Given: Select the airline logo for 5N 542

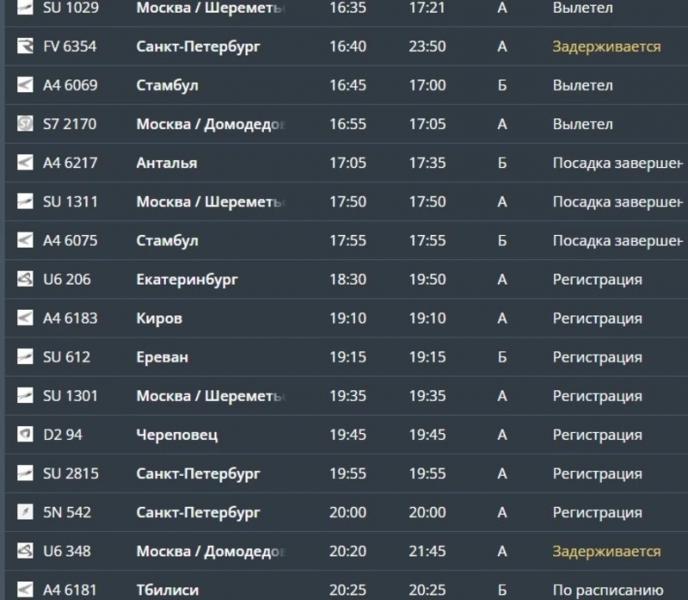Looking at the screenshot, I should pos(25,512).
